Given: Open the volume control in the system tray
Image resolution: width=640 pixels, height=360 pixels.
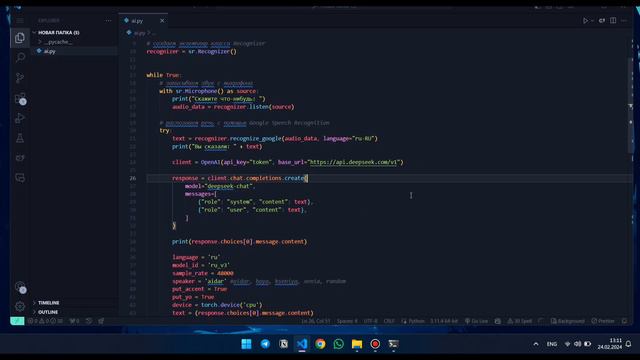Looking at the screenshot, I should pos(578,344).
